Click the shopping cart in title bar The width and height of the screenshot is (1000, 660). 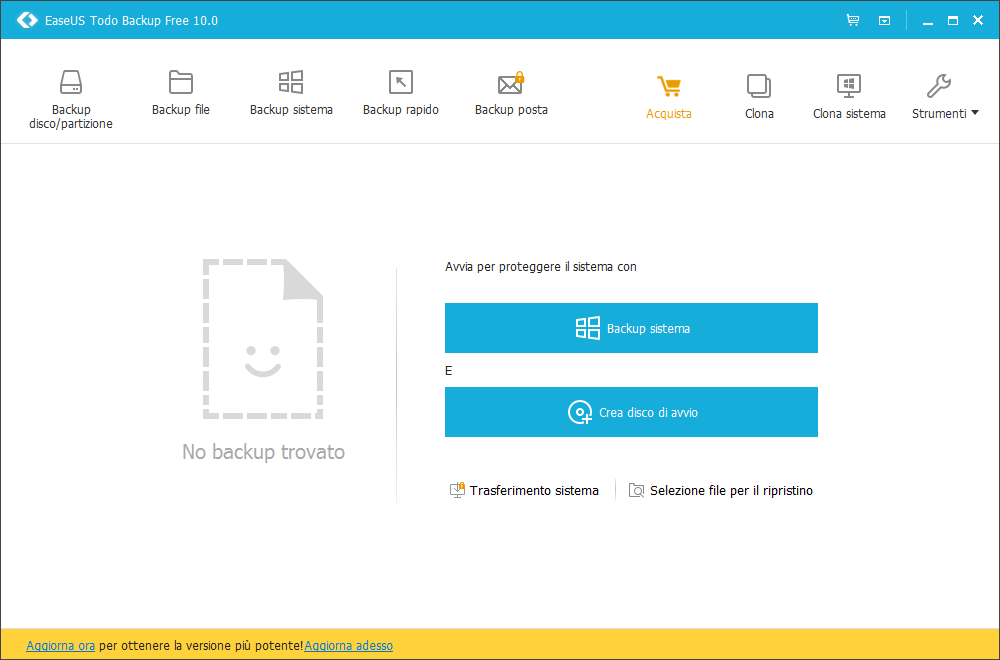(x=853, y=20)
